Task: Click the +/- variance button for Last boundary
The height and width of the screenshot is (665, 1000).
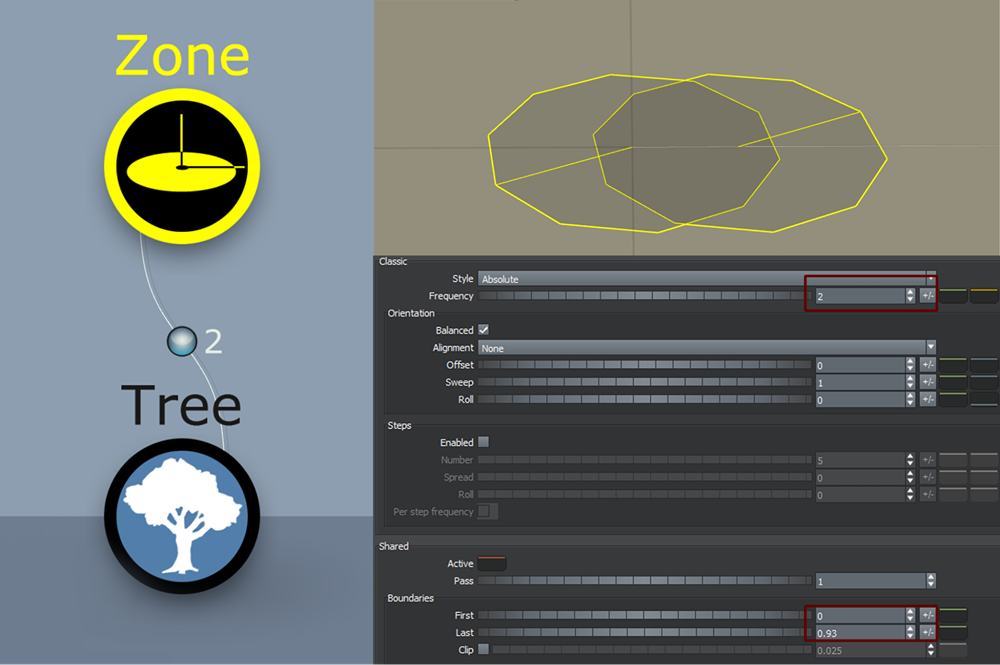Action: (928, 632)
